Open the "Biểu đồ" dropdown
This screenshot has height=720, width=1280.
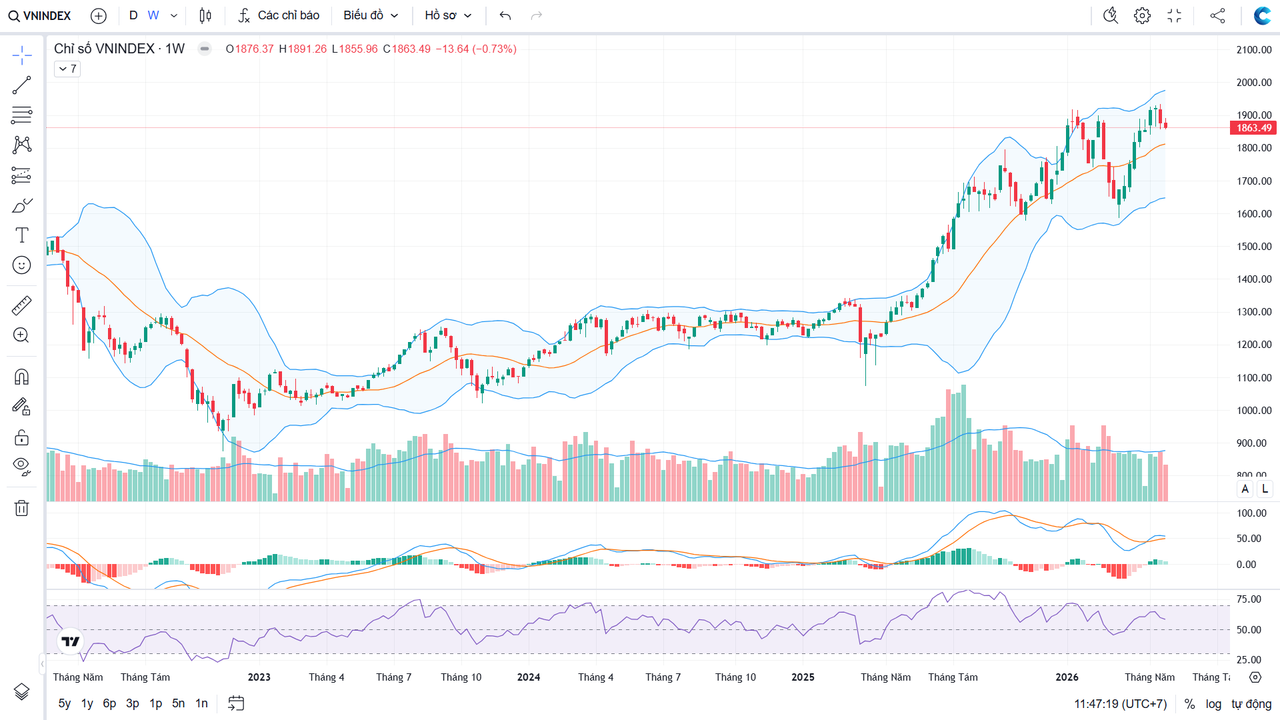pyautogui.click(x=371, y=15)
